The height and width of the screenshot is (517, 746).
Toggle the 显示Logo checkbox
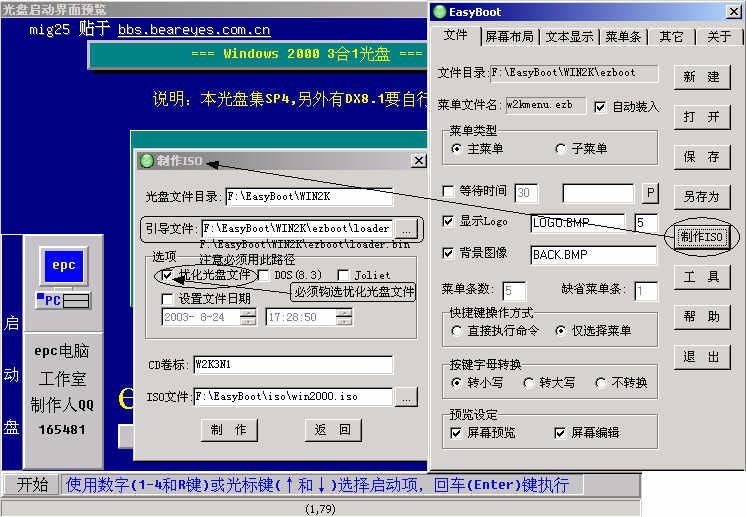(x=448, y=221)
